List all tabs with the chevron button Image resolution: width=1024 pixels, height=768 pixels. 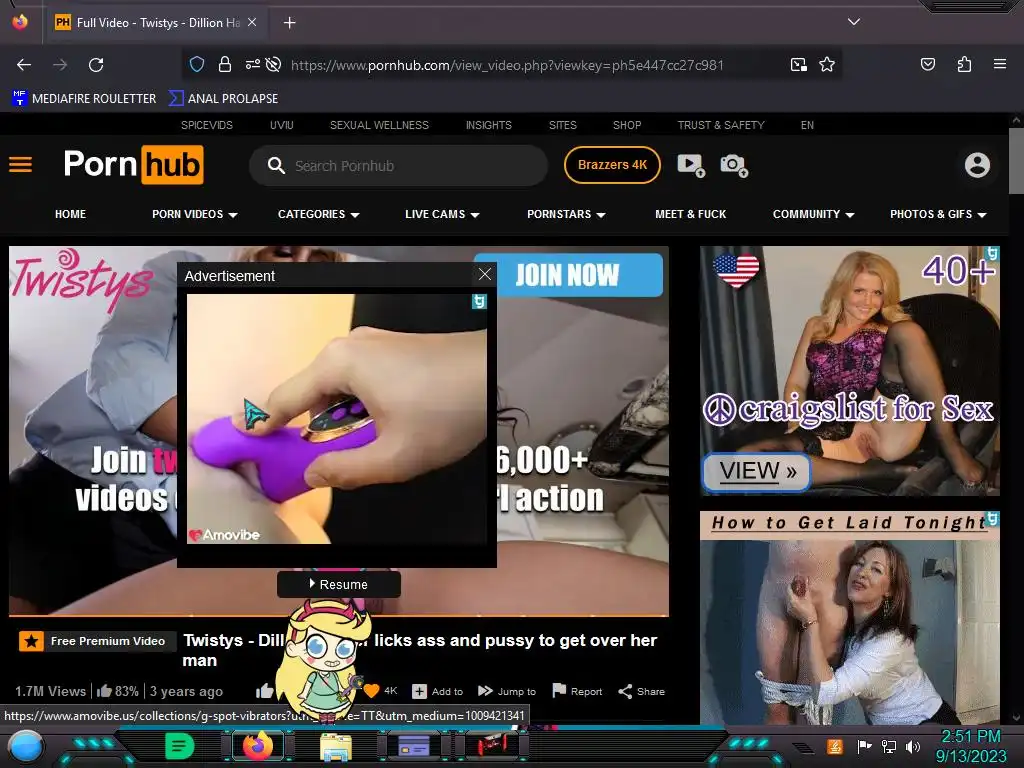(854, 22)
